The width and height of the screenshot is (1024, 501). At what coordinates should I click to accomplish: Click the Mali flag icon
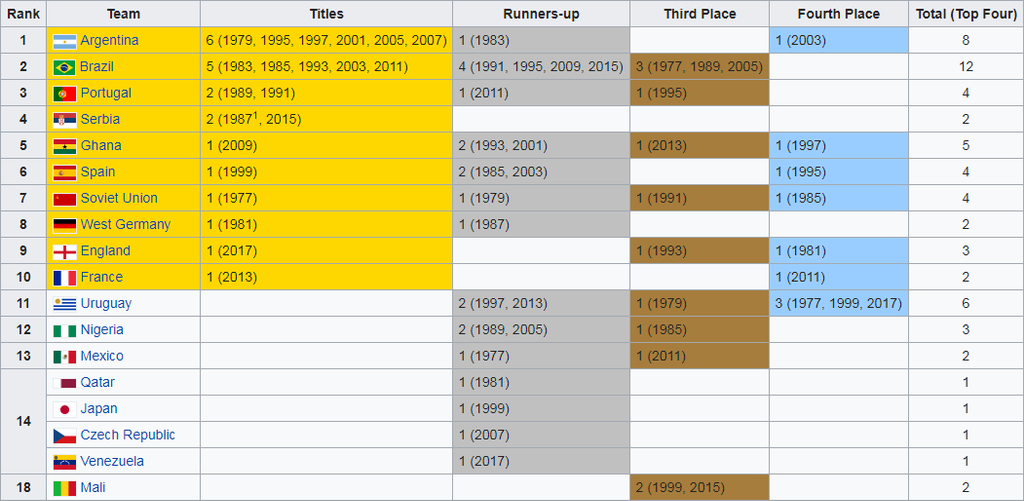(65, 488)
